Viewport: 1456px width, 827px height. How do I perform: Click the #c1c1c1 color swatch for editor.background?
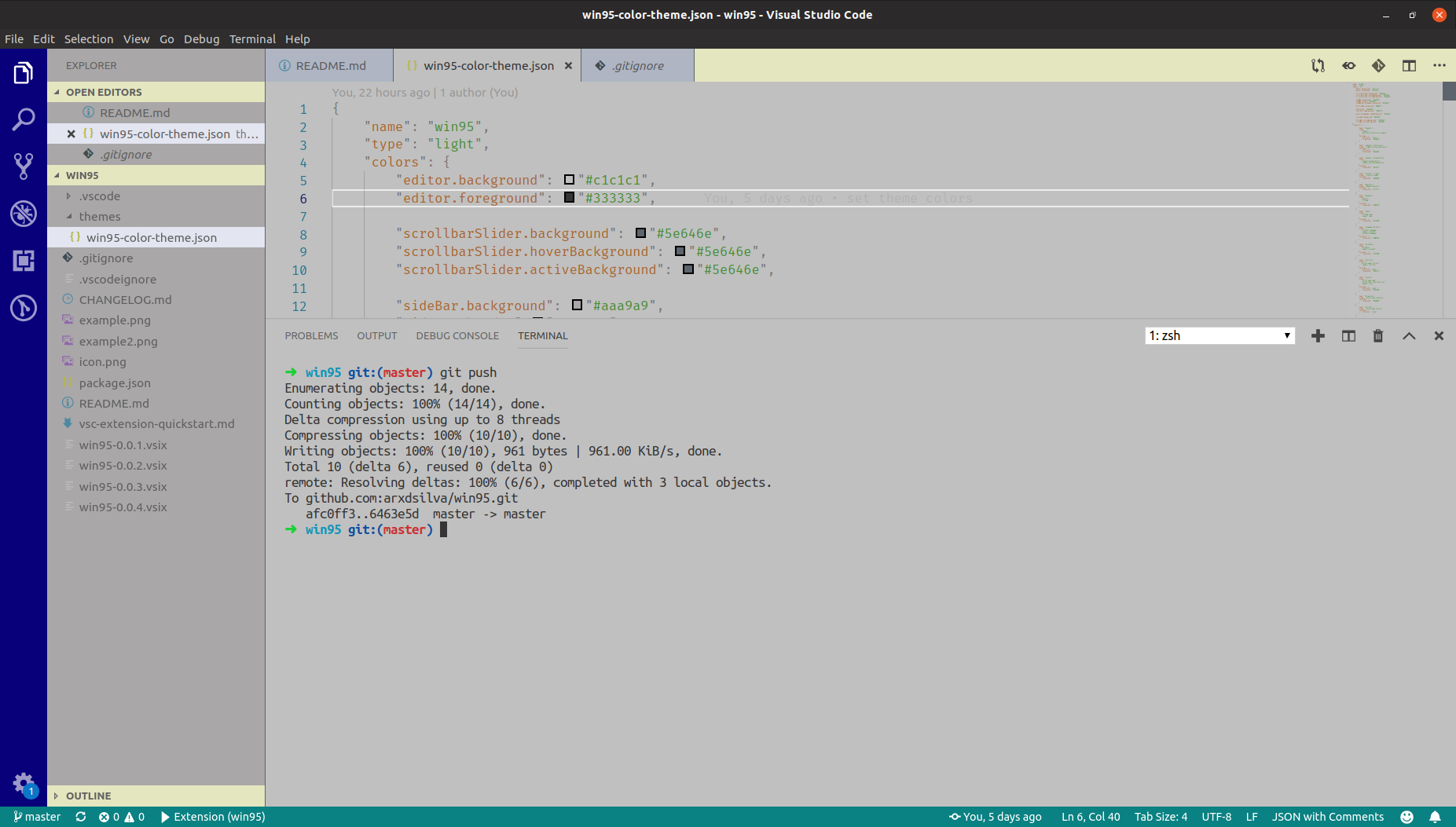[570, 180]
